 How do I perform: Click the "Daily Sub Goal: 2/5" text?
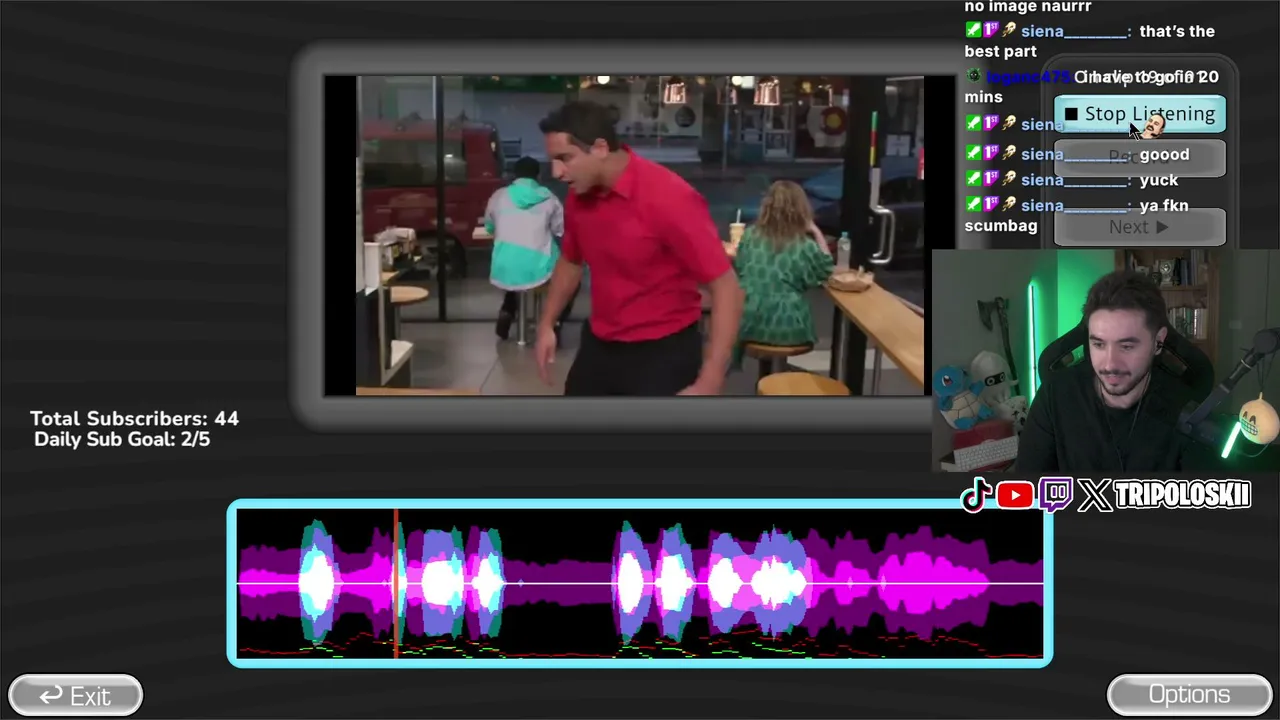point(122,439)
